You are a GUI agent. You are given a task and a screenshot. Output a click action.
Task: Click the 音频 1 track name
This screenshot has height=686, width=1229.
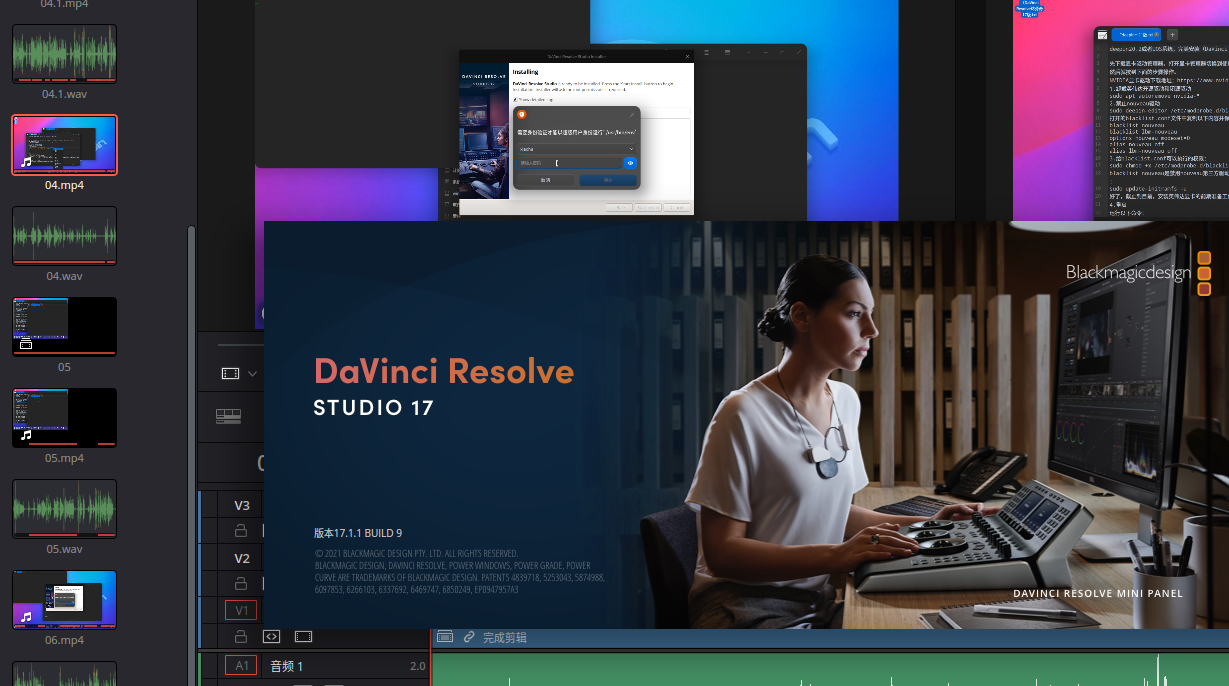click(x=286, y=666)
